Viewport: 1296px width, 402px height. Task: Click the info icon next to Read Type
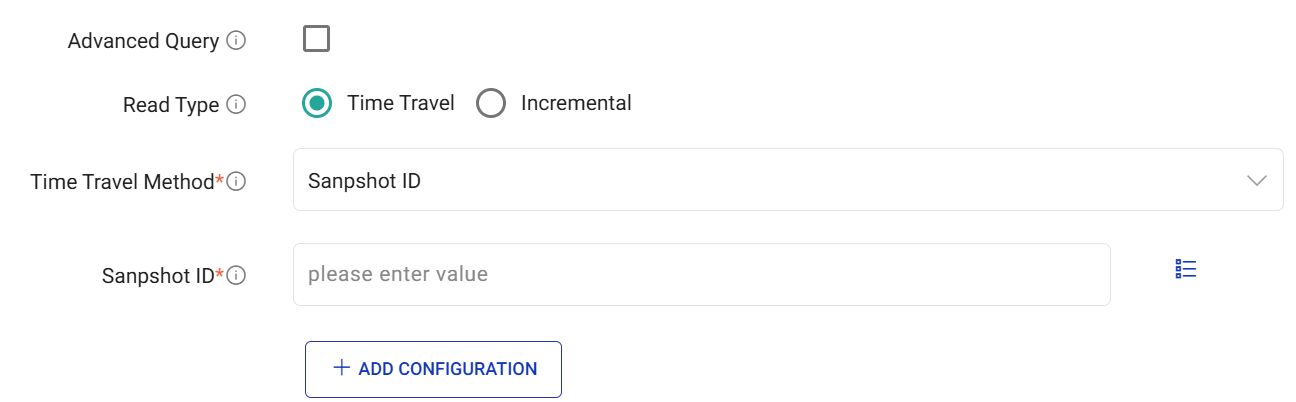(x=236, y=104)
